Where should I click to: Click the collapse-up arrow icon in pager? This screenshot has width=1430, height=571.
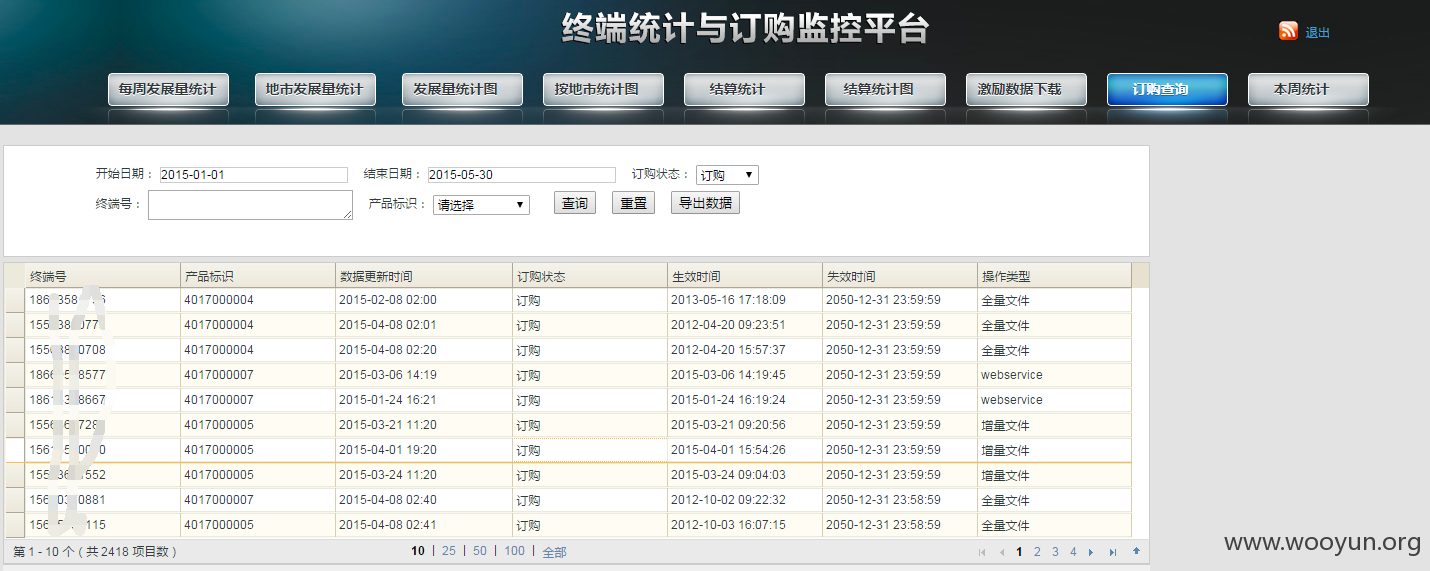(x=1136, y=551)
